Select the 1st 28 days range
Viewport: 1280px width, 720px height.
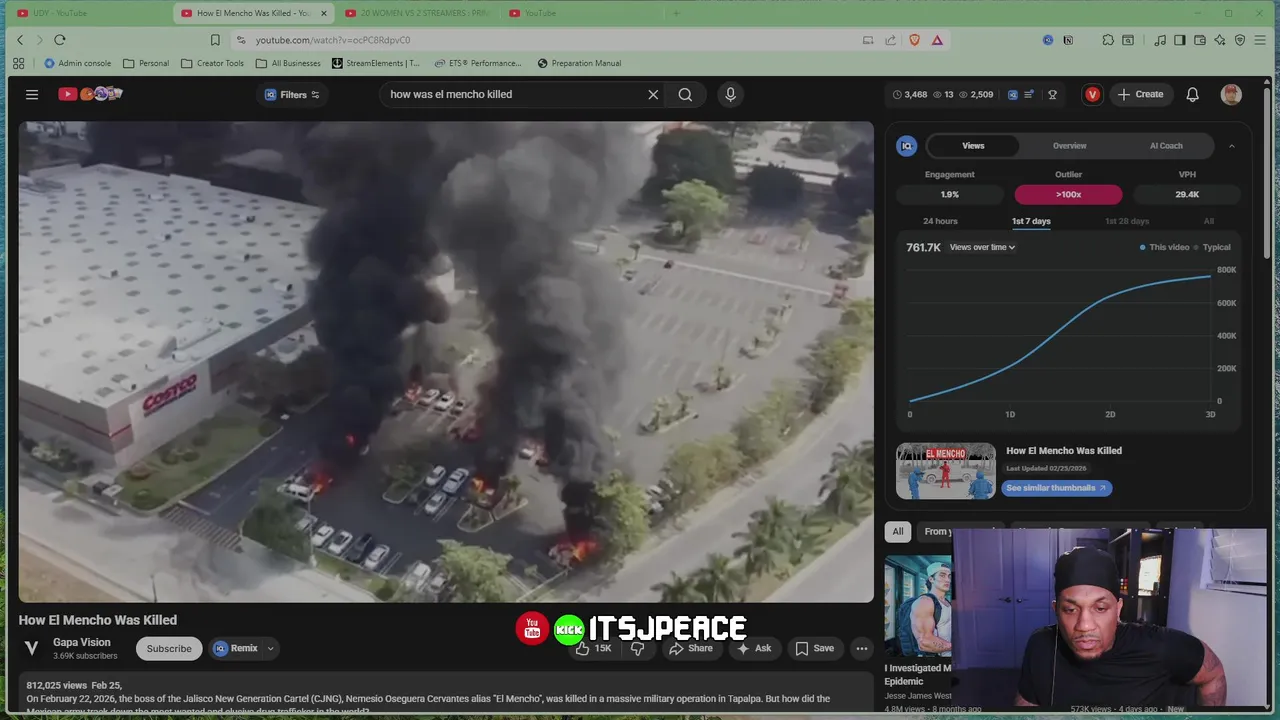coord(1127,221)
